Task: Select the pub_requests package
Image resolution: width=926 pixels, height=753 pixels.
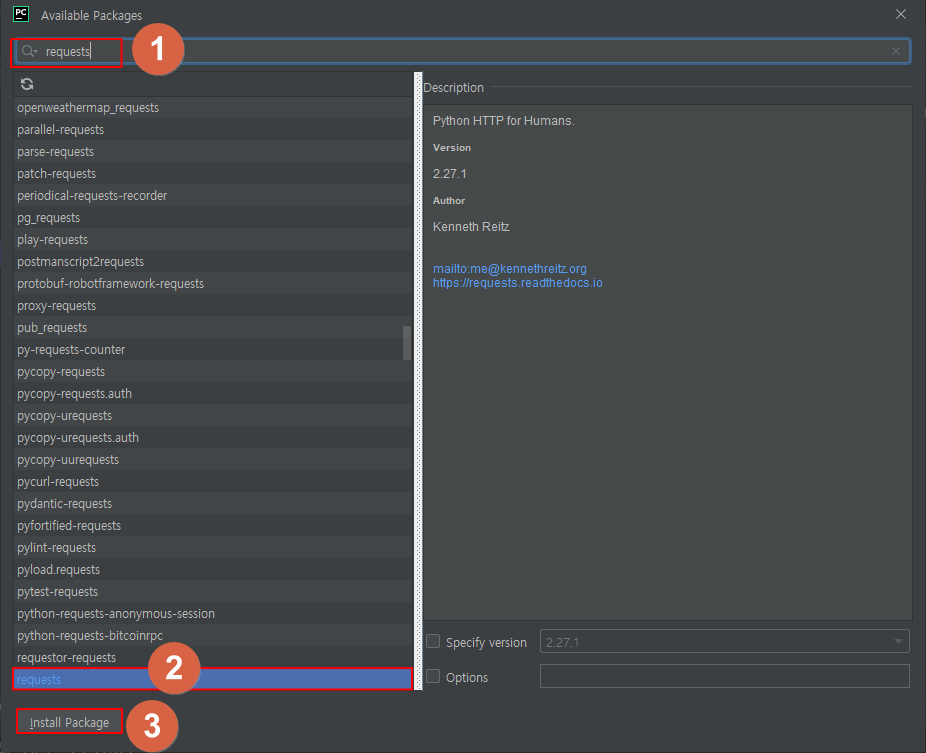Action: tap(213, 327)
